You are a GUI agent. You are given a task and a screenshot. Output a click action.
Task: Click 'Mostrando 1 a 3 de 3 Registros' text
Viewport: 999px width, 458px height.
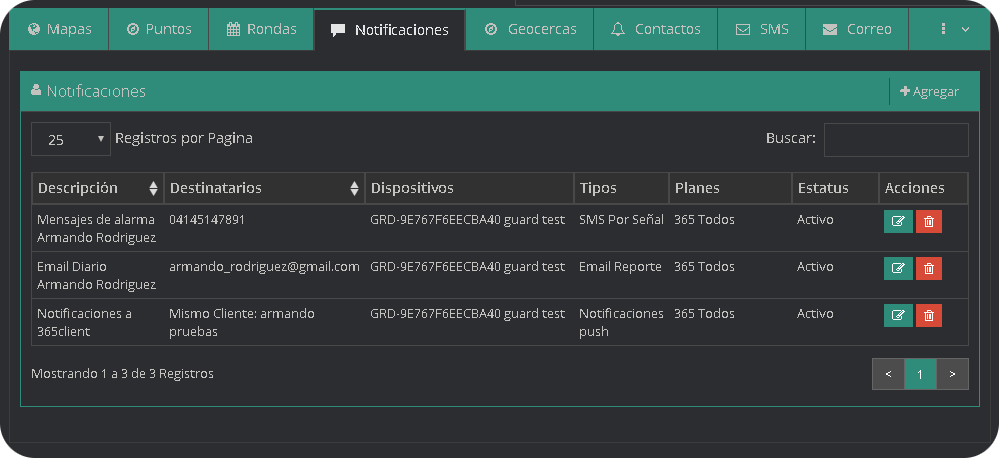tap(122, 374)
